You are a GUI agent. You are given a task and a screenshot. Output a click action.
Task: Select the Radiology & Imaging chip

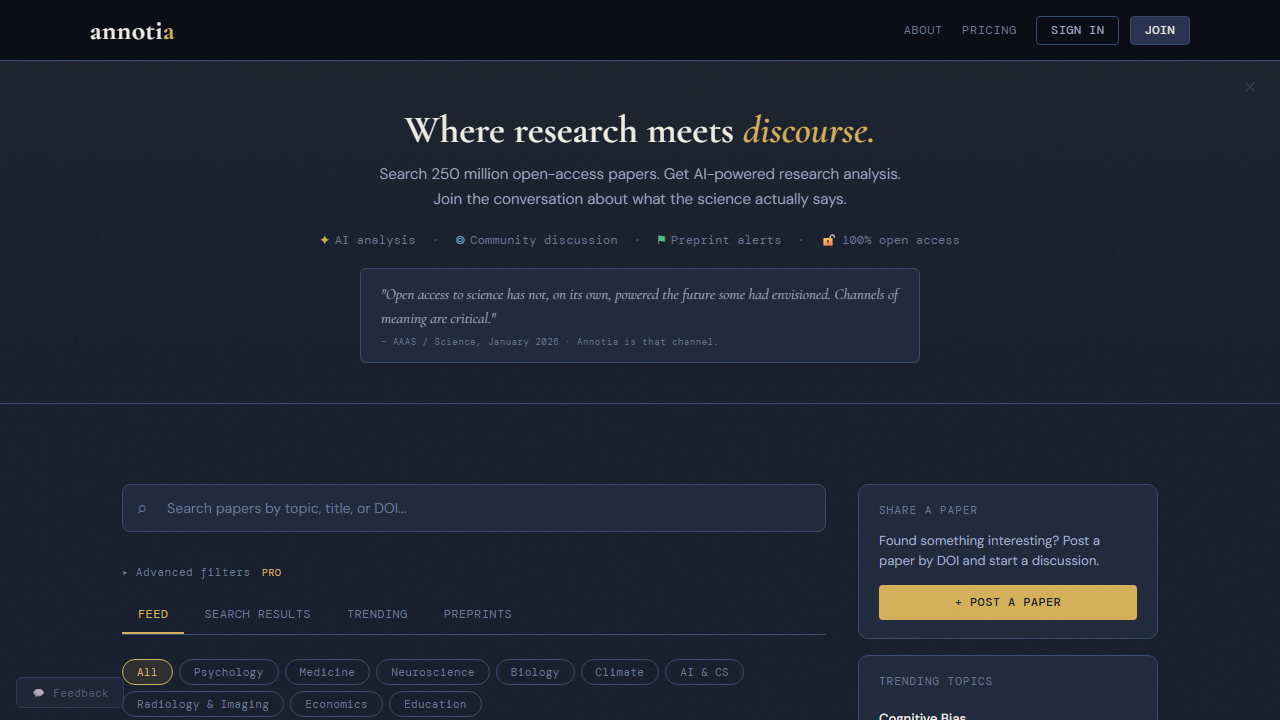coord(202,704)
